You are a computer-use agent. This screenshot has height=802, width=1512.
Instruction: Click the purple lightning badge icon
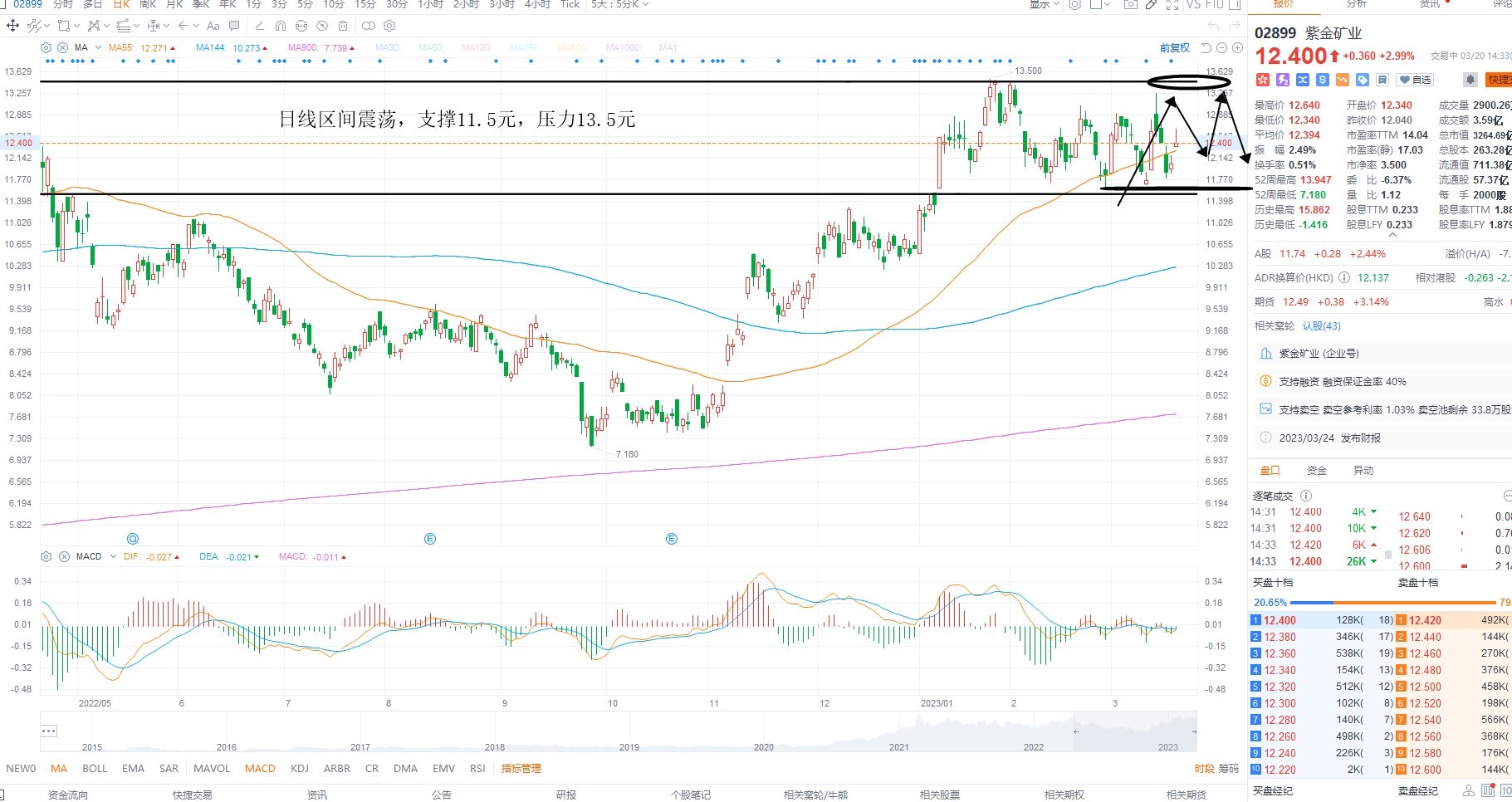[1283, 80]
